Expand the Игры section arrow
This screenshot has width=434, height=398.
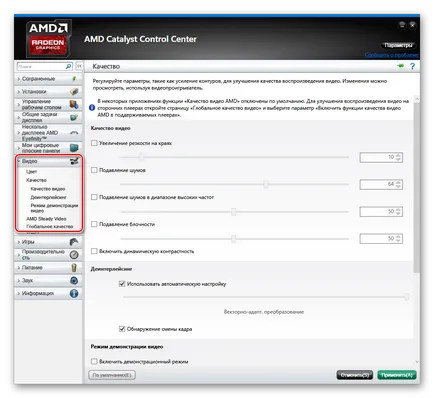19,242
